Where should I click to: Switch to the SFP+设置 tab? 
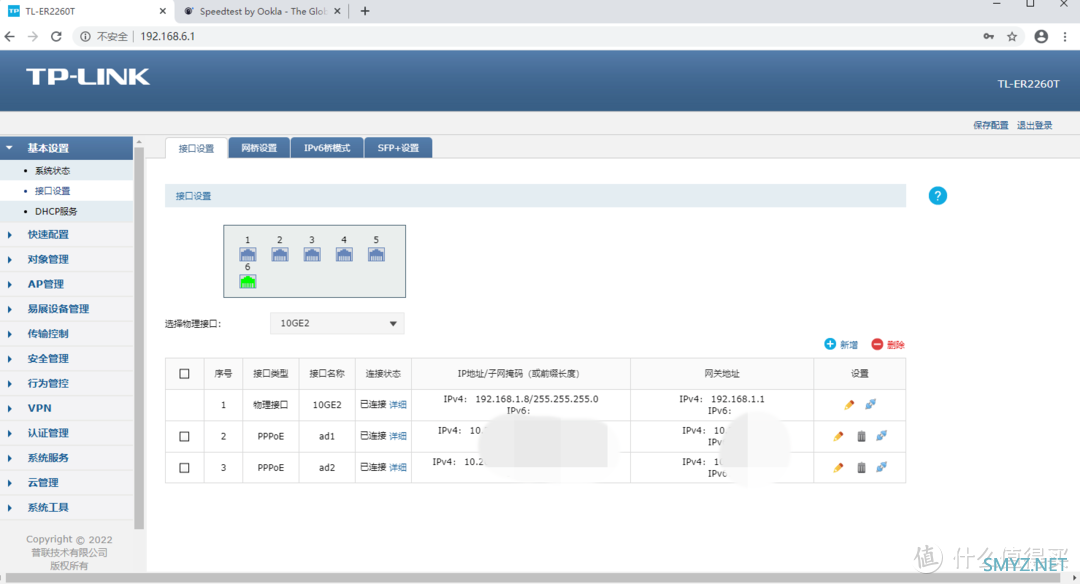(398, 148)
